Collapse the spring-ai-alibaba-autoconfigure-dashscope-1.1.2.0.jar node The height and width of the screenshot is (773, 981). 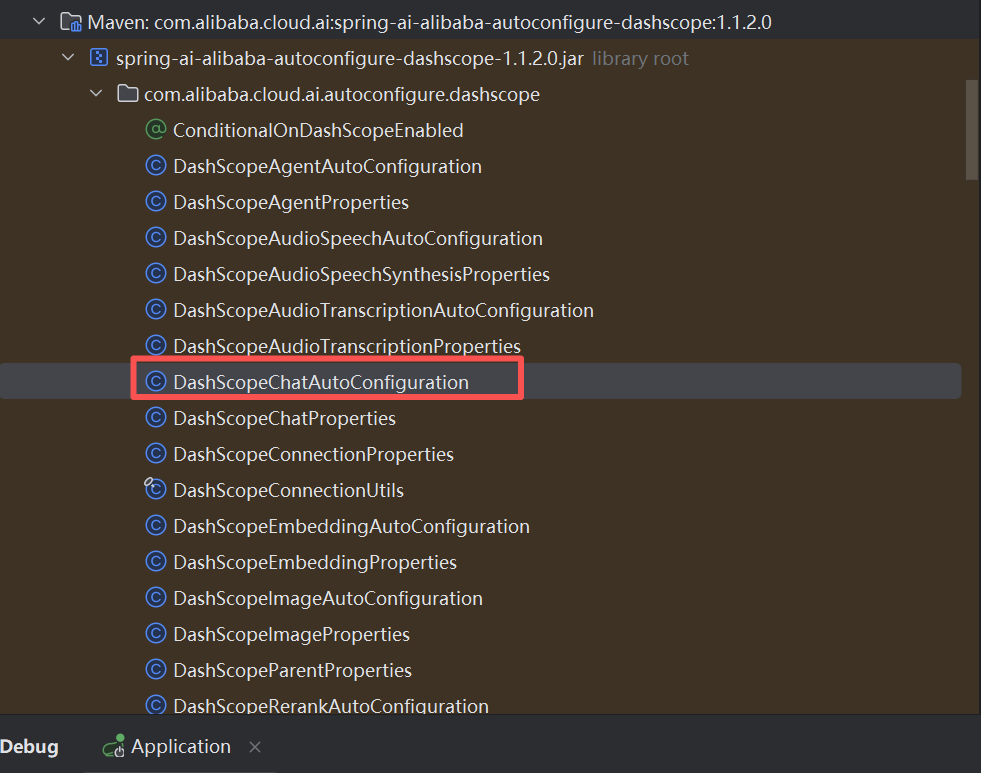(68, 58)
